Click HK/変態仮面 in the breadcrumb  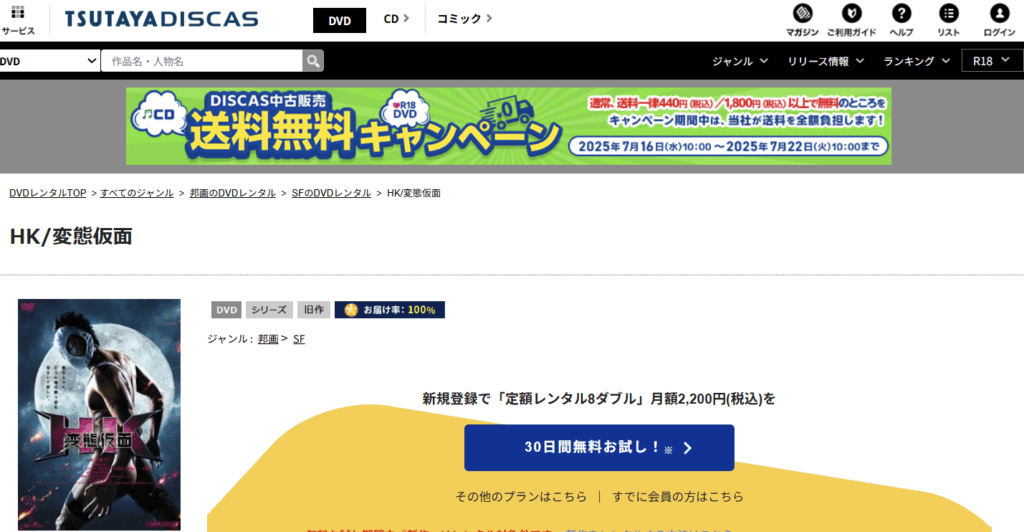coord(414,193)
